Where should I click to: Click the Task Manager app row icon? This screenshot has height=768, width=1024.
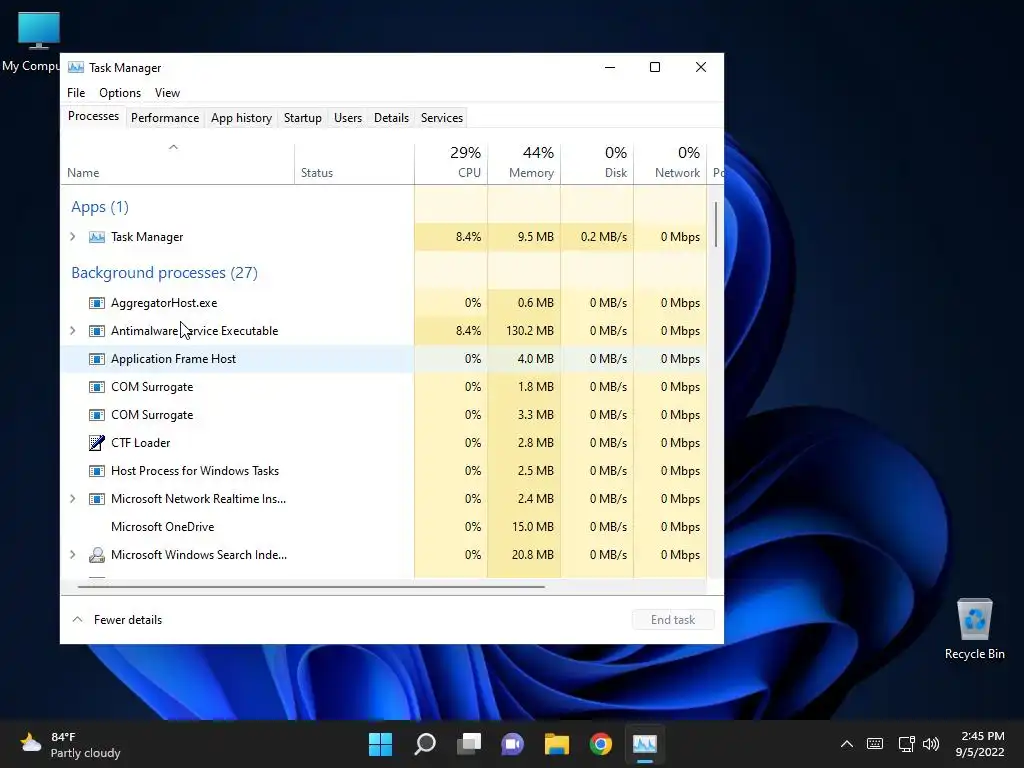97,237
